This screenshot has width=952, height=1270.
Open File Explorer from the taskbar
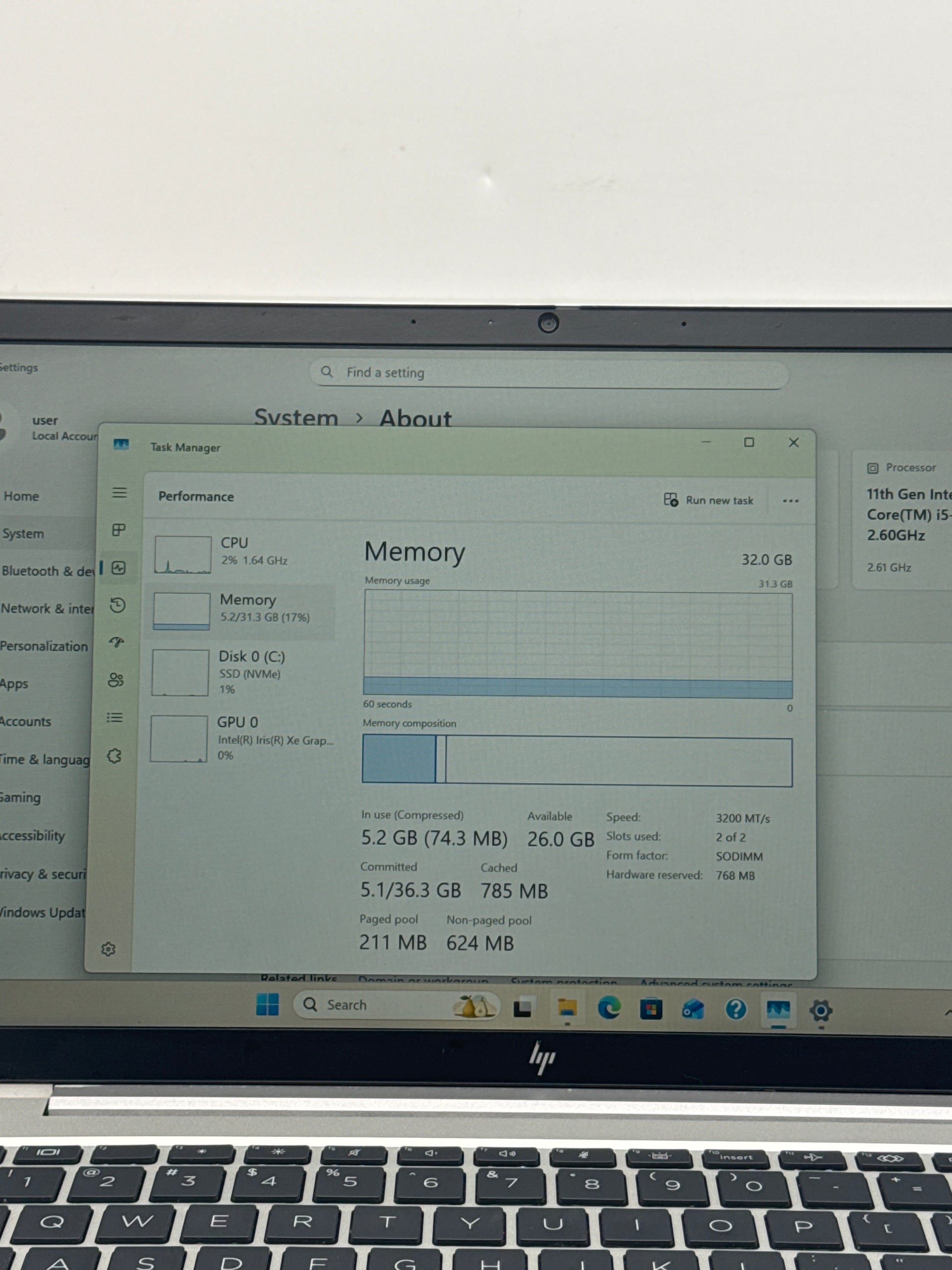(x=567, y=1008)
